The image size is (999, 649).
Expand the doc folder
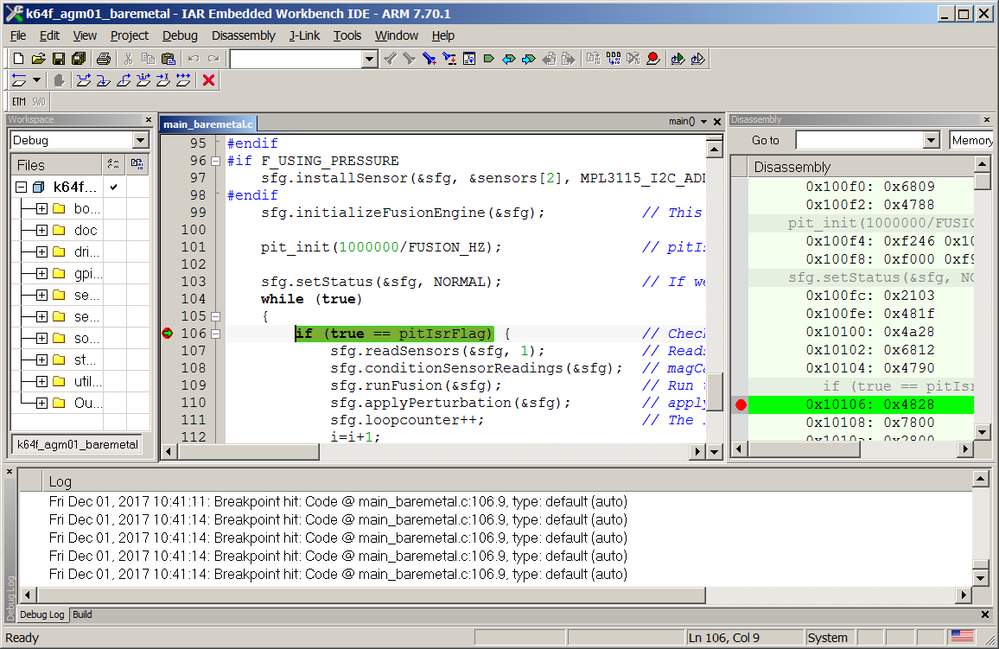click(41, 231)
